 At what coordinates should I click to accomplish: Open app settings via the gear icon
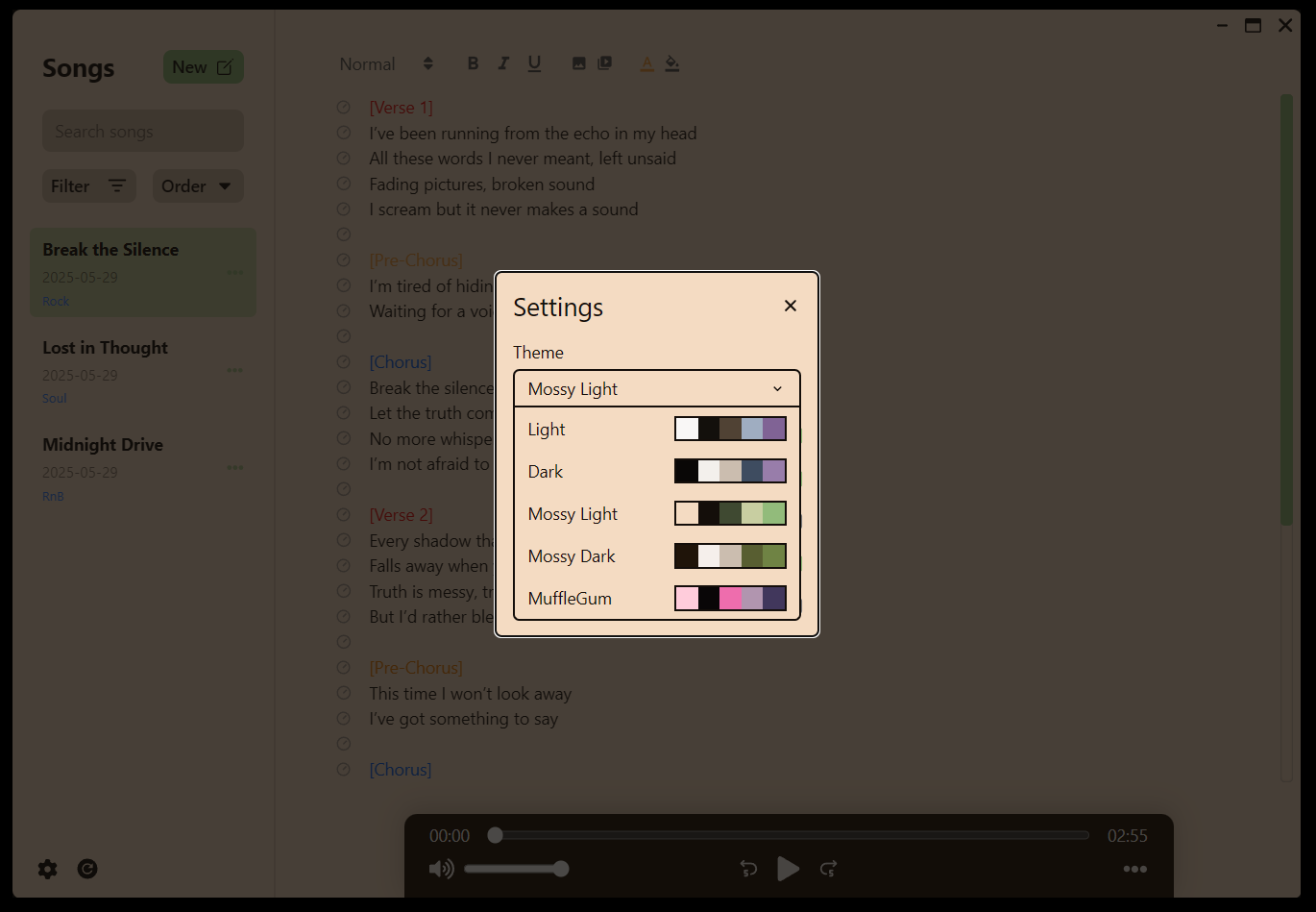47,869
